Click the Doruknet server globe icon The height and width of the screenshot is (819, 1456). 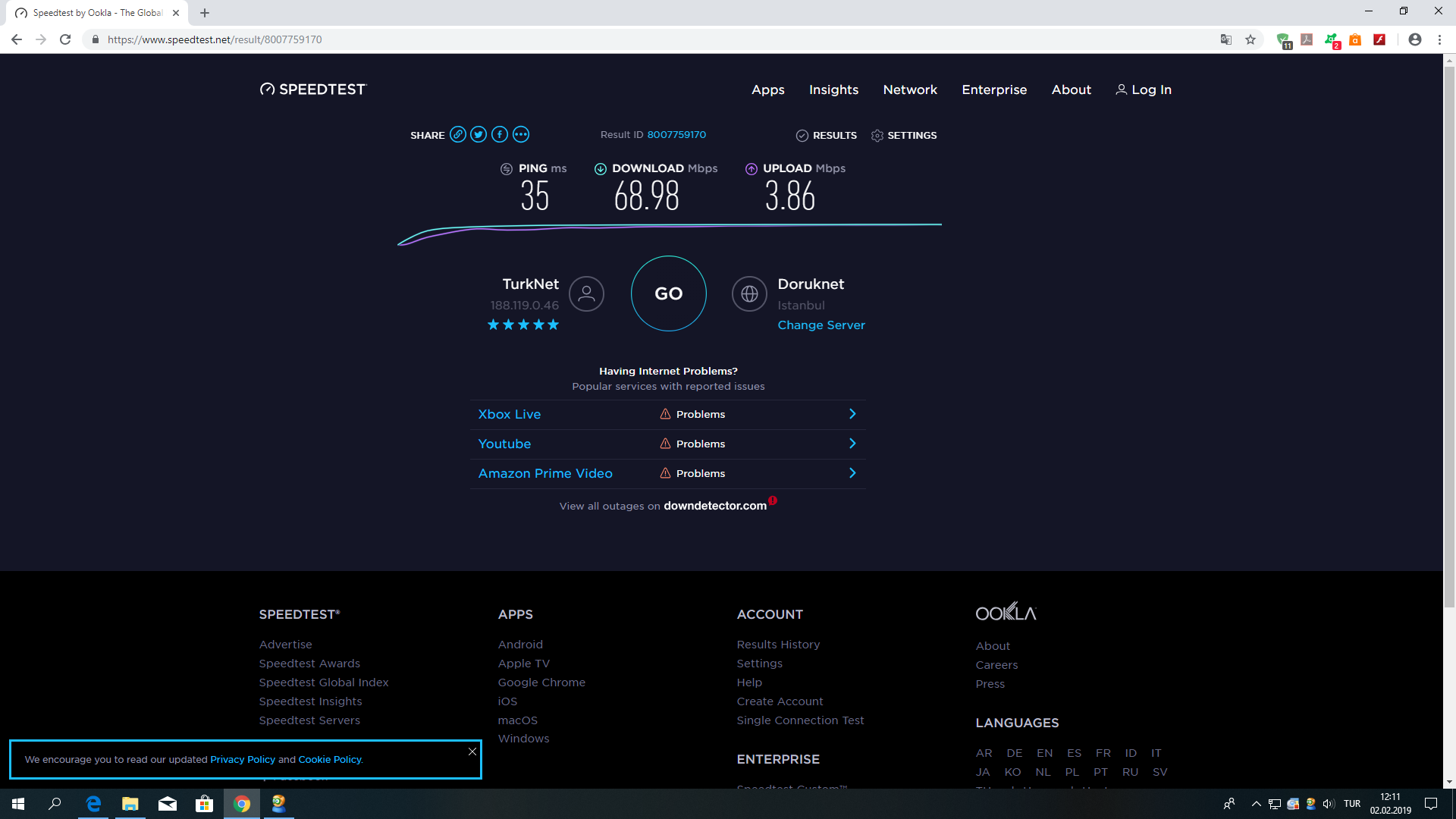749,293
